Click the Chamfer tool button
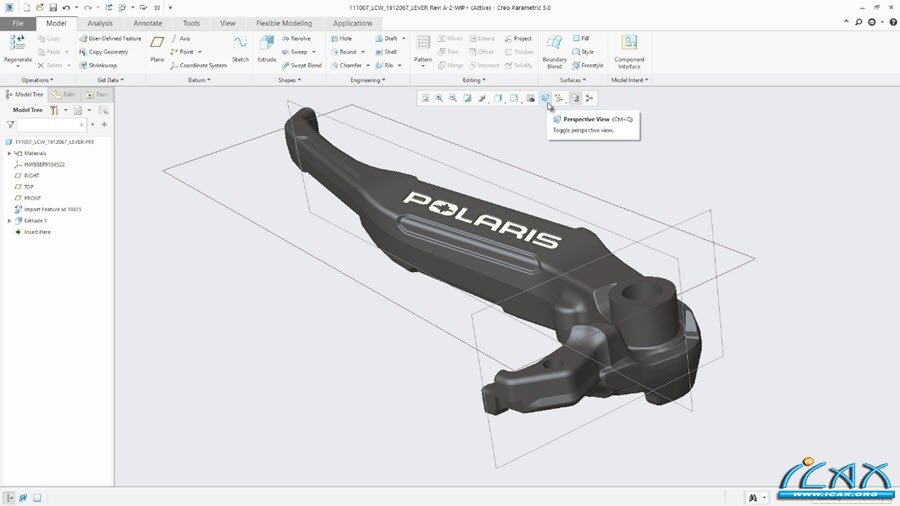This screenshot has height=506, width=900. pyautogui.click(x=346, y=65)
